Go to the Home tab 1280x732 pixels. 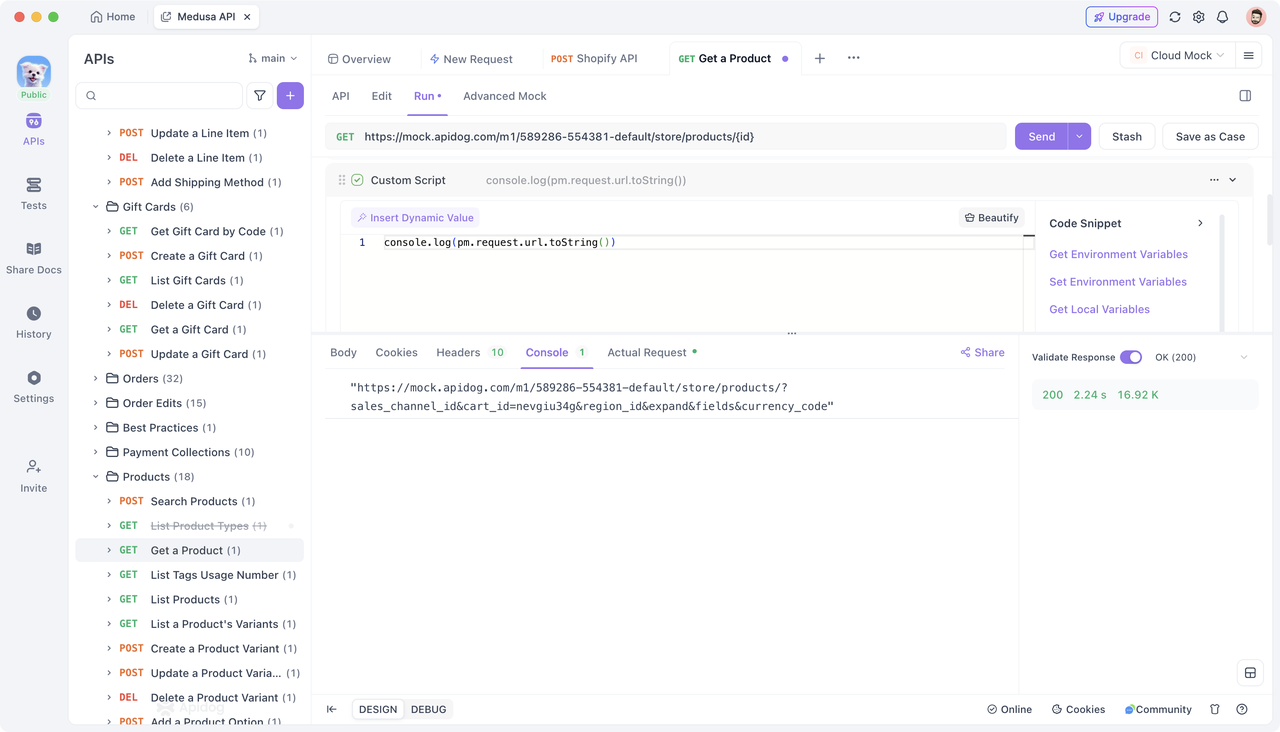[113, 17]
